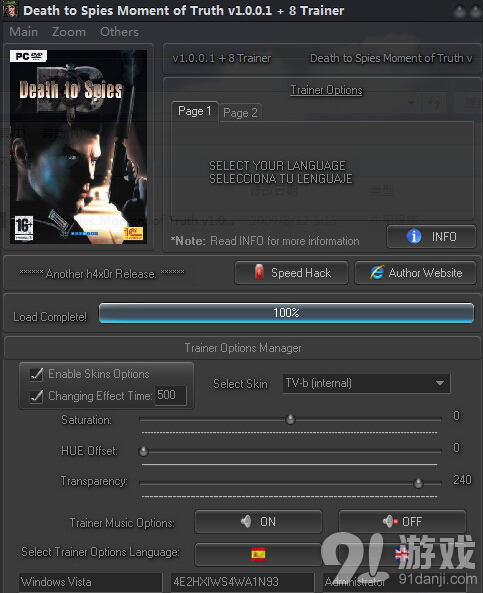This screenshot has width=483, height=593.
Task: Click the Trainer Options heading link
Action: (x=326, y=90)
